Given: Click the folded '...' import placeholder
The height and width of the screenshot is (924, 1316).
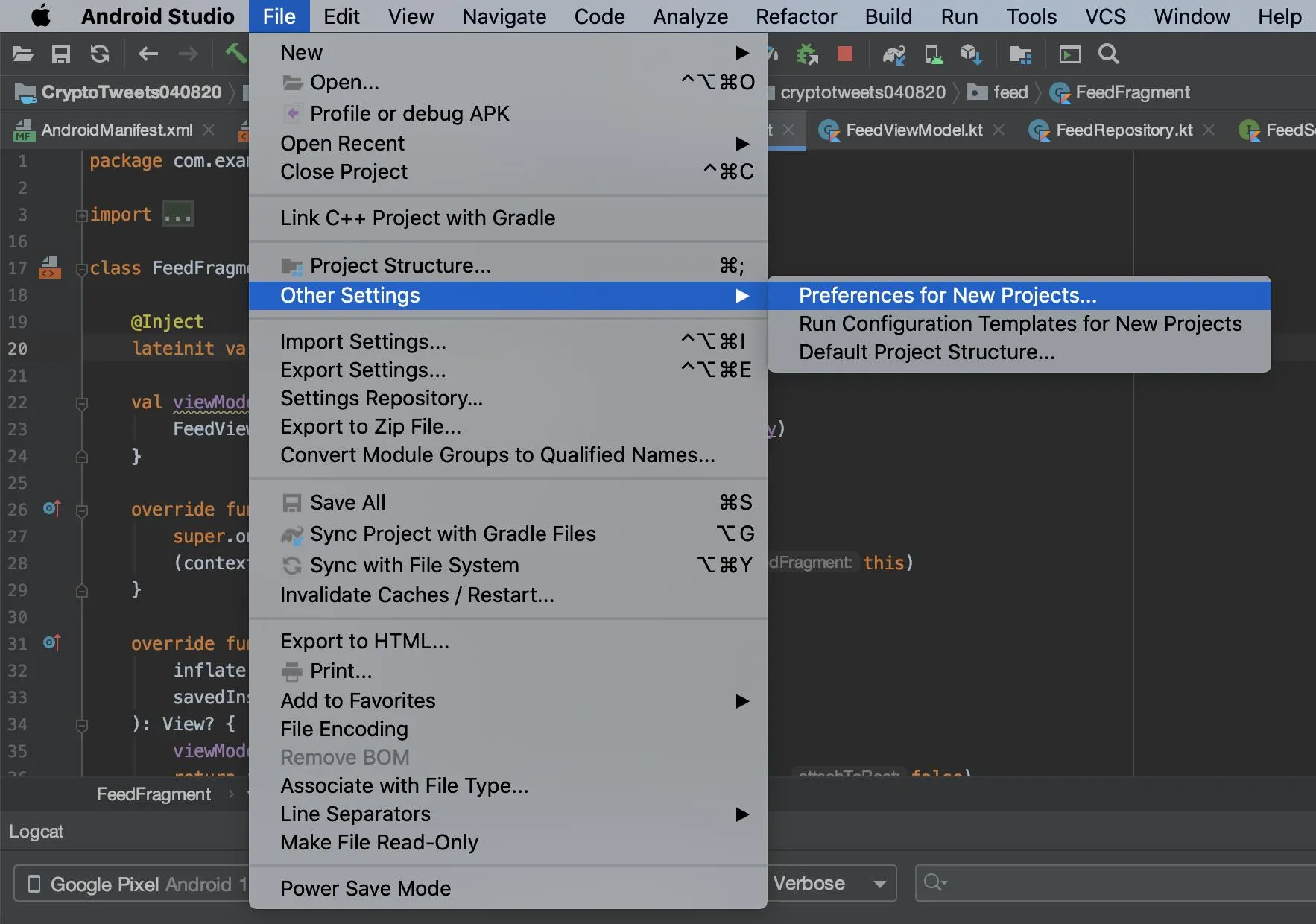Looking at the screenshot, I should pos(178,215).
